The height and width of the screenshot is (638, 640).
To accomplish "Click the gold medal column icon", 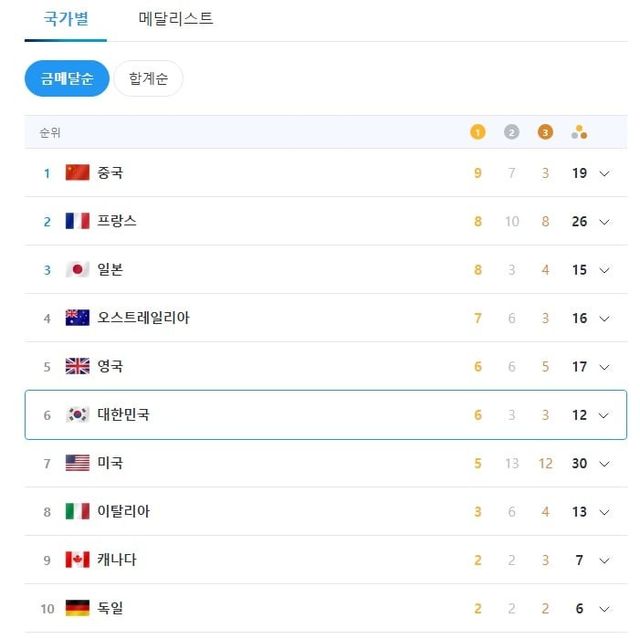I will pyautogui.click(x=478, y=132).
